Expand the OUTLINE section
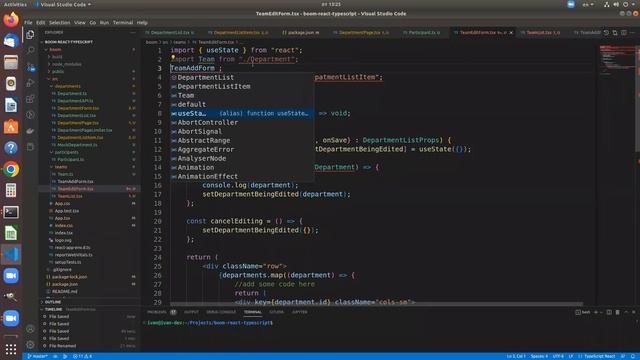This screenshot has height=360, width=640. 52,302
